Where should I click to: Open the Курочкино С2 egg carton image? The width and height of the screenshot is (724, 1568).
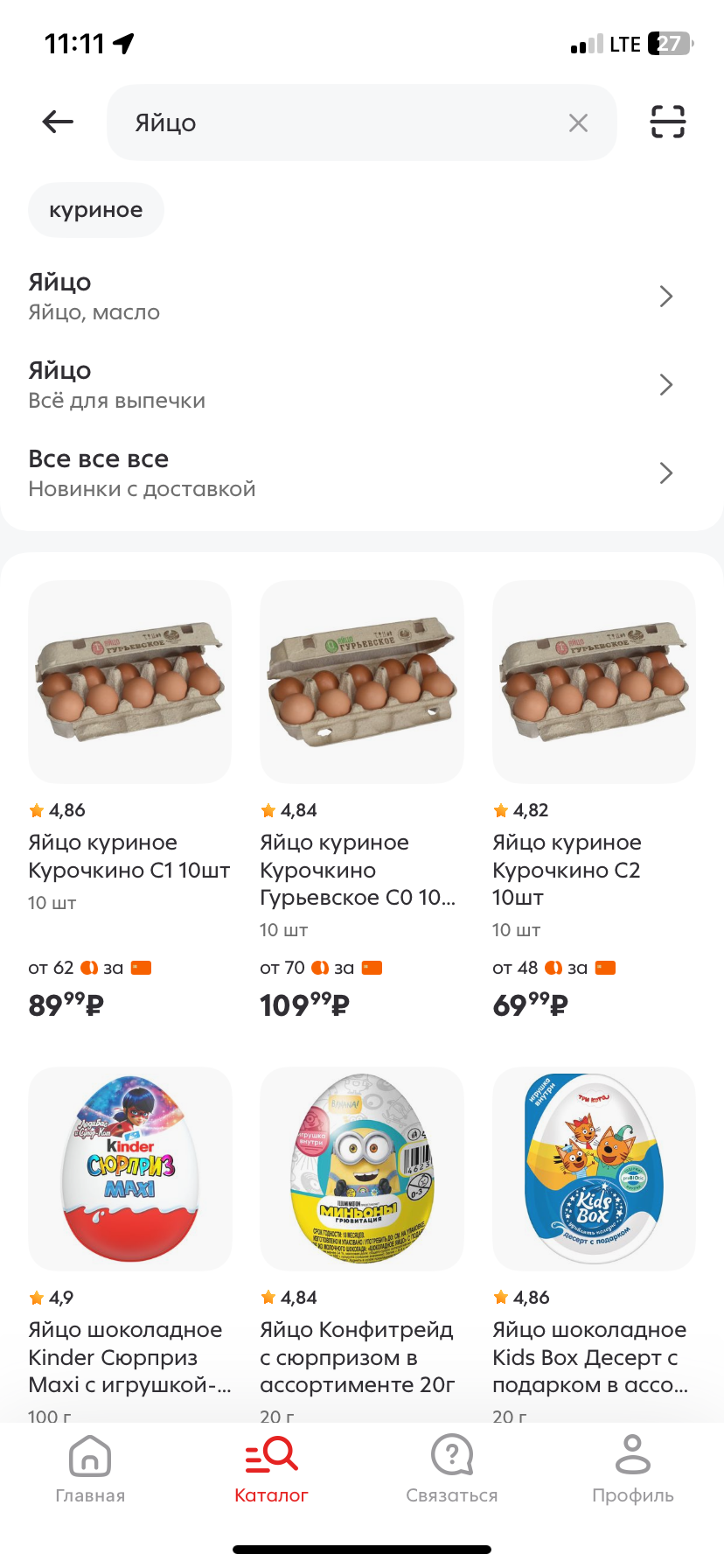point(595,682)
